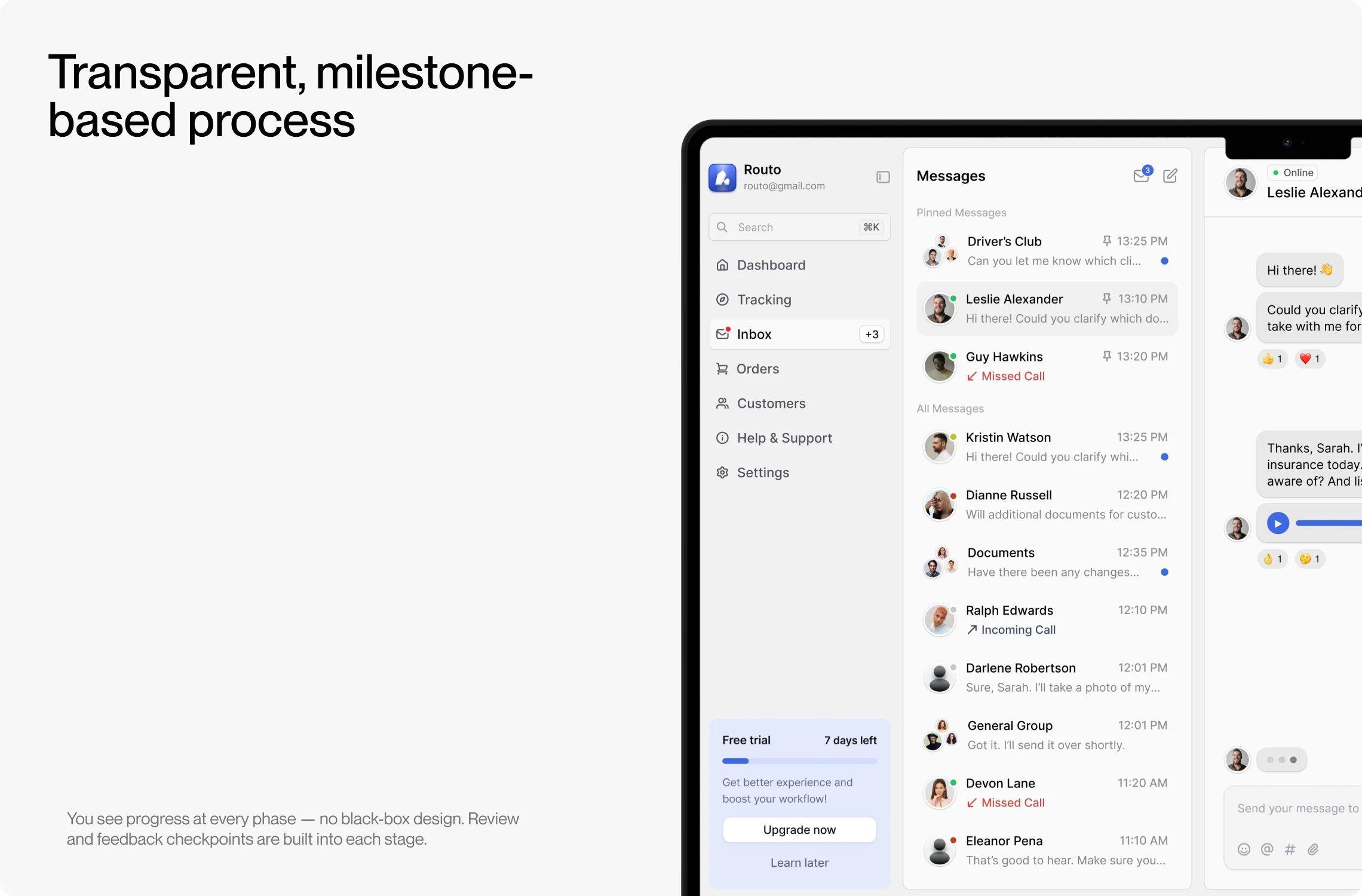Click the search magnifier icon
Viewport: 1362px width, 896px height.
722,227
